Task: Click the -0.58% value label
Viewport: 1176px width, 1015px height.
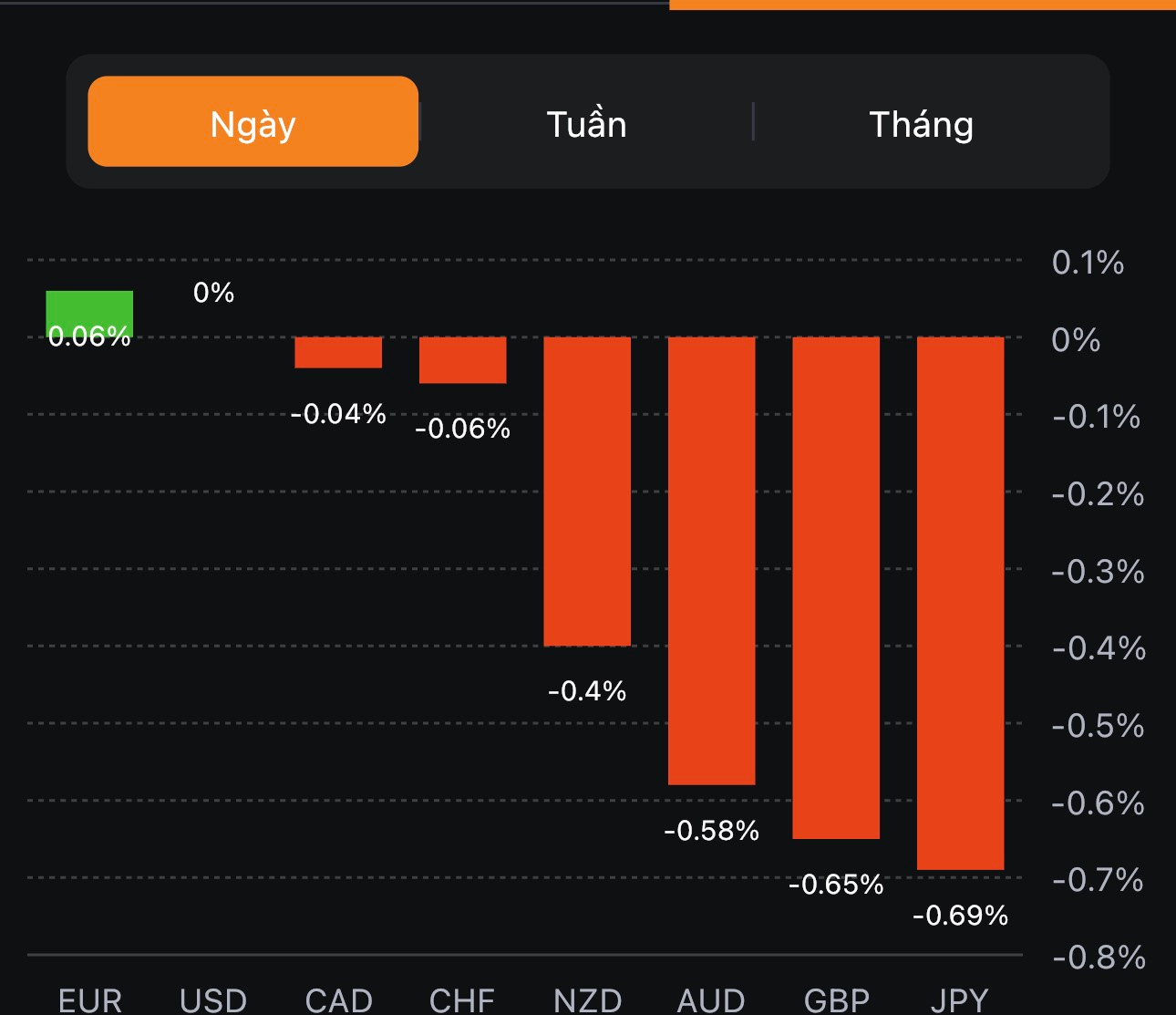Action: click(x=711, y=830)
